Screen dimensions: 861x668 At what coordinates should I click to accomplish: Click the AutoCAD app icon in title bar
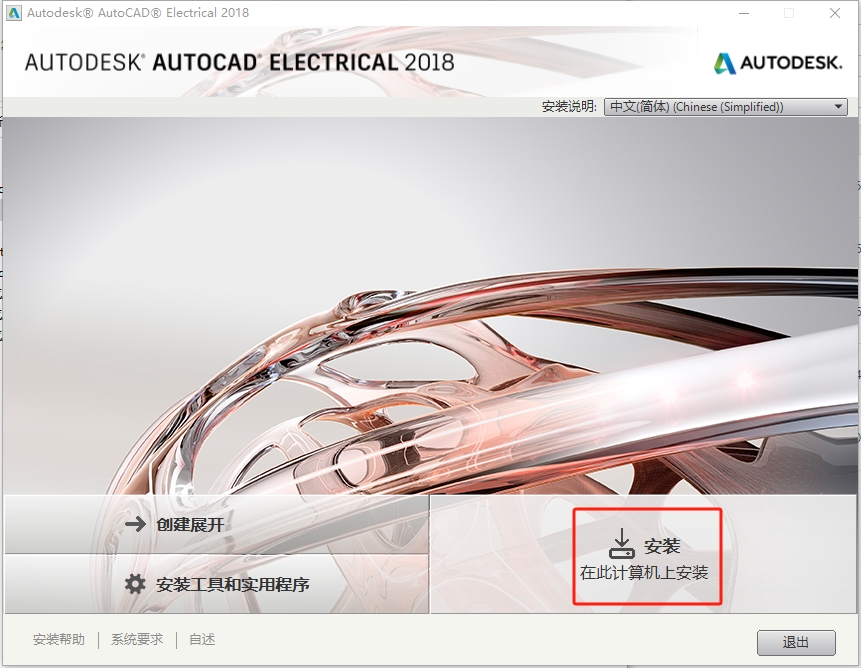pos(14,13)
